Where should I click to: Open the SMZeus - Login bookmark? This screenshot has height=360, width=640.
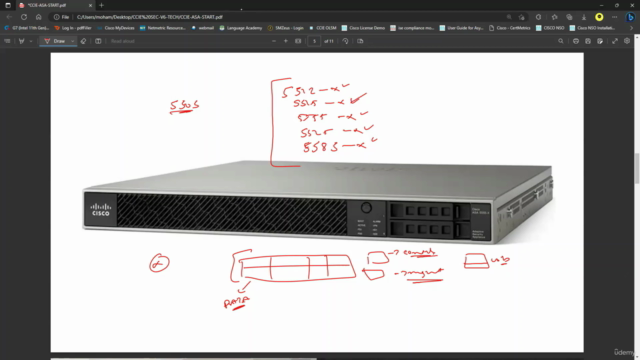286,28
